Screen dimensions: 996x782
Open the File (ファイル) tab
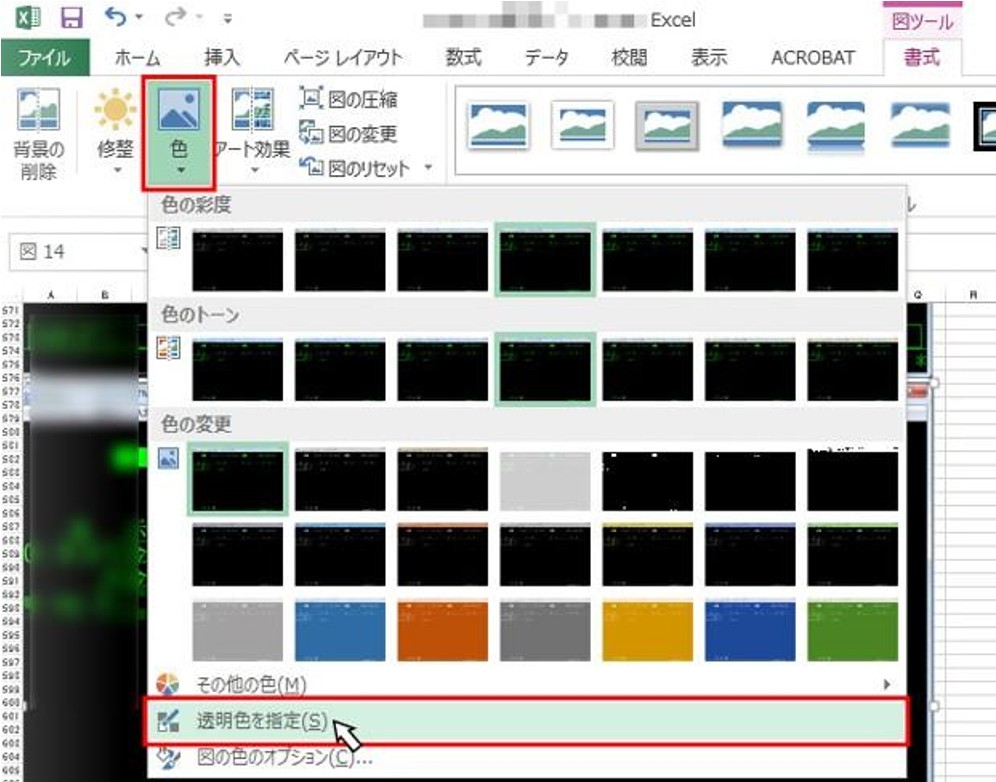click(x=45, y=57)
